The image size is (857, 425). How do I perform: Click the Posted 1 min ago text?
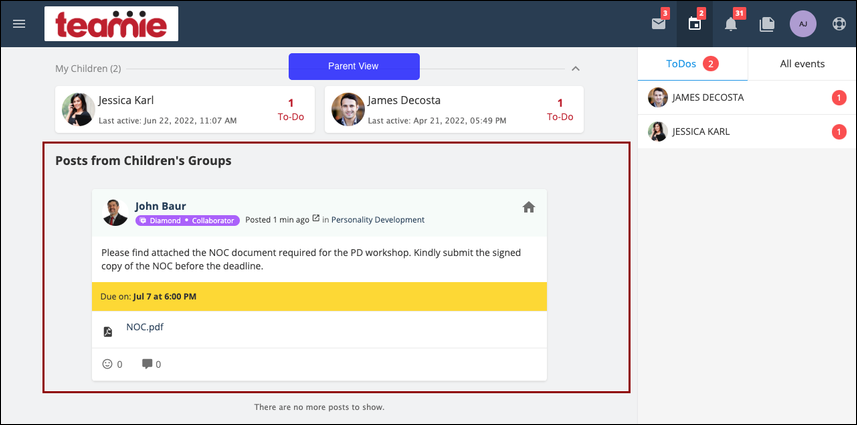[277, 220]
